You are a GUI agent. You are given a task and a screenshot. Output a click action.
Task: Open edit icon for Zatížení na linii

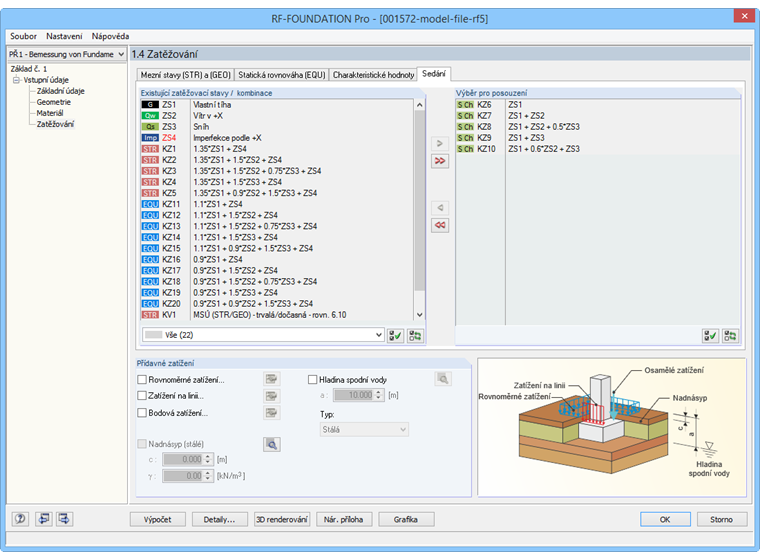[x=271, y=396]
